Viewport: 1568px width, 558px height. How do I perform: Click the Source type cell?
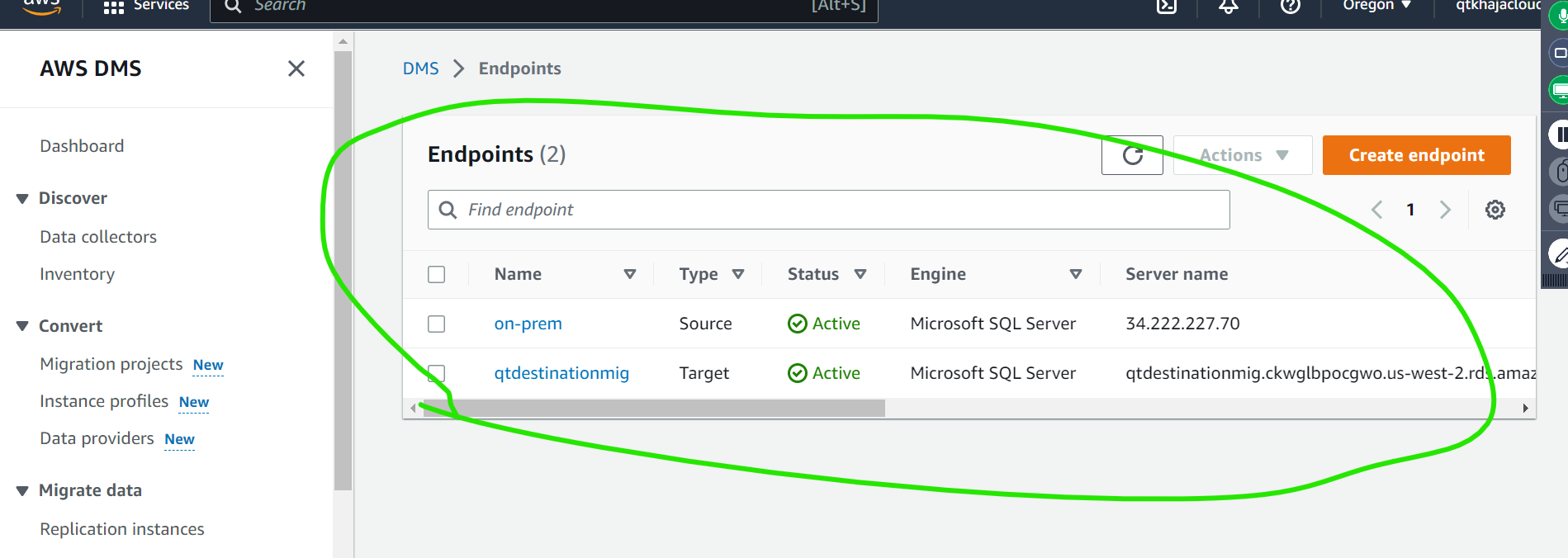[x=705, y=324]
